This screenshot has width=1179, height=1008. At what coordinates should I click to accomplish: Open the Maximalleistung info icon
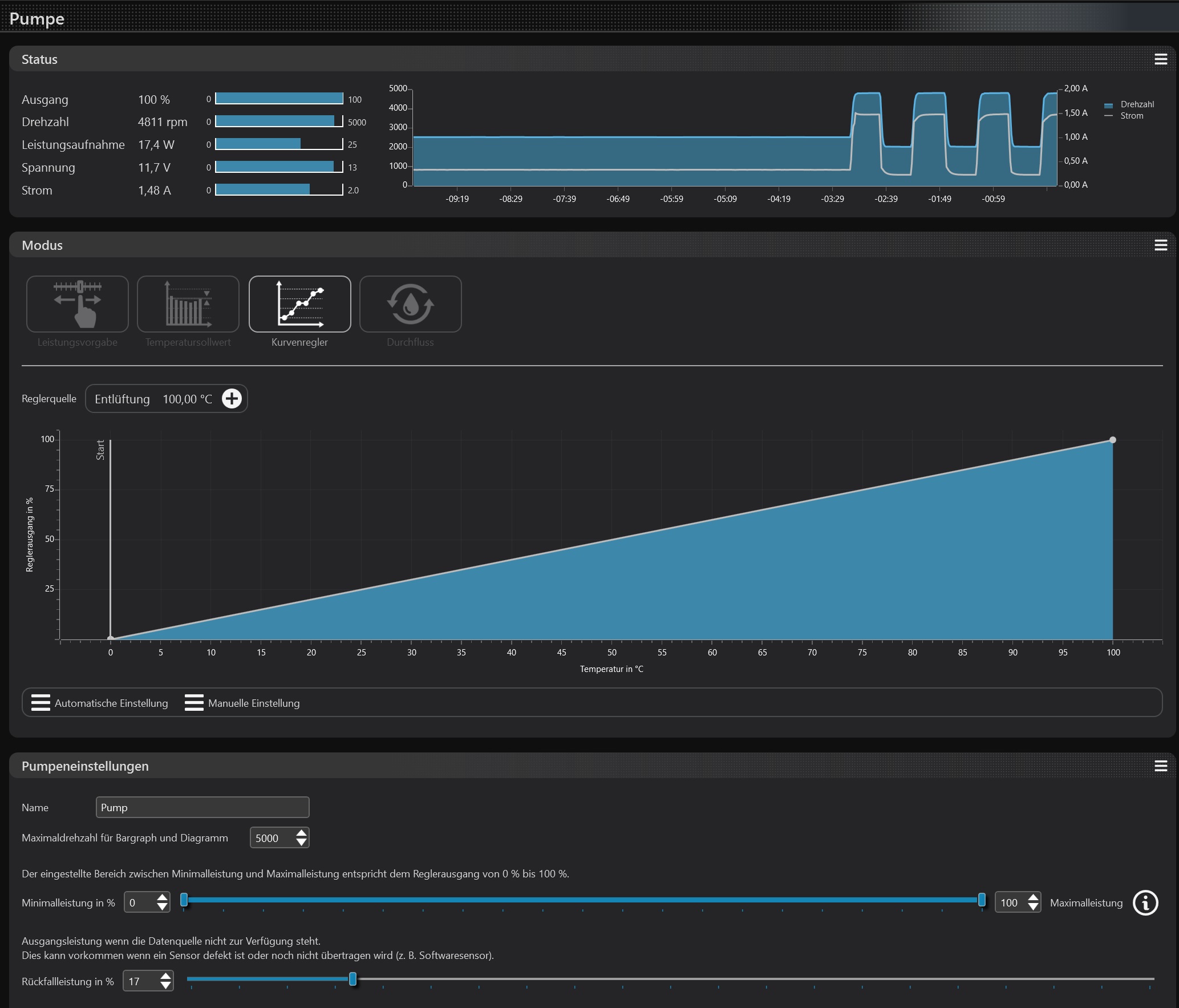click(1145, 902)
